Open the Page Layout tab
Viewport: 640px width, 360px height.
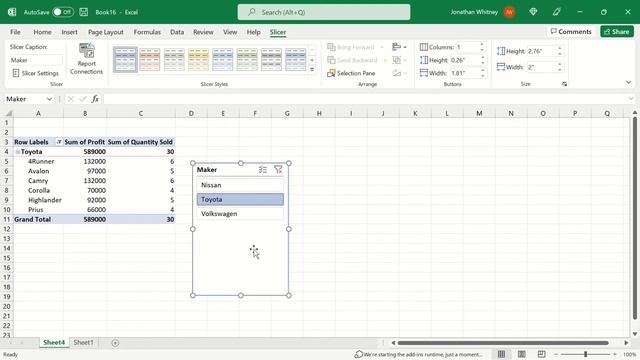coord(106,32)
